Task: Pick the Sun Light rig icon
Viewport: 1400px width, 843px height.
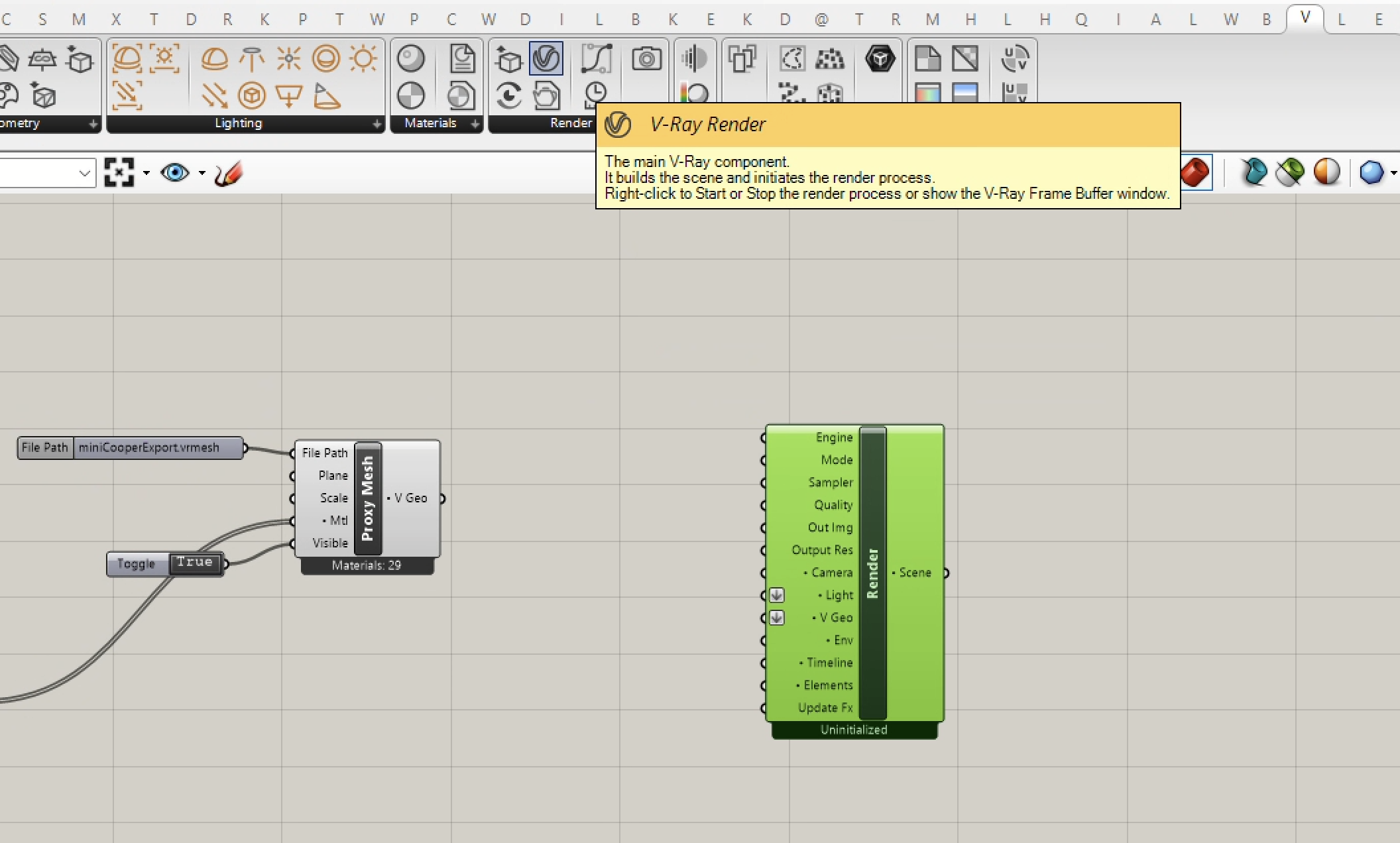Action: coord(164,59)
